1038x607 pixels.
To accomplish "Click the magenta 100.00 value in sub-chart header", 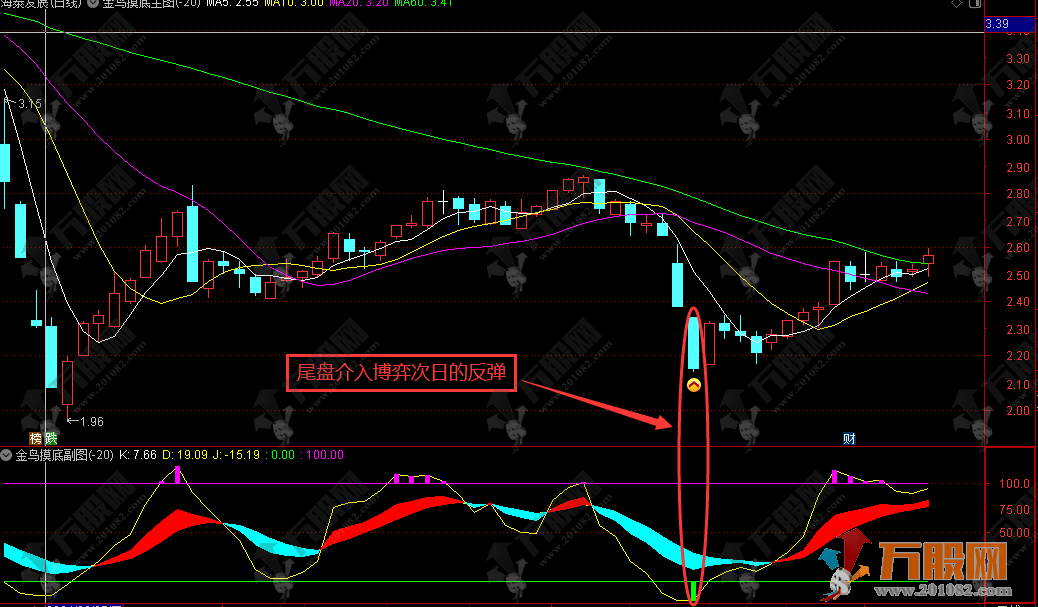I will coord(322,455).
